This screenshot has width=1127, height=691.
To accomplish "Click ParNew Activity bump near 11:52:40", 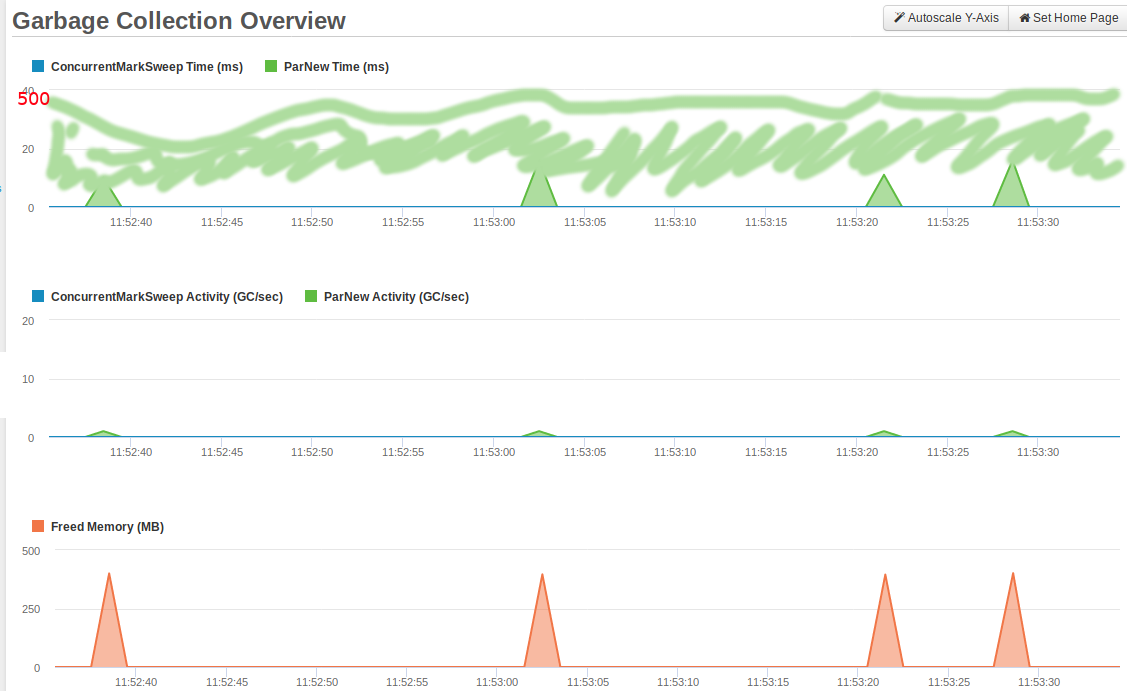I will pyautogui.click(x=104, y=434).
